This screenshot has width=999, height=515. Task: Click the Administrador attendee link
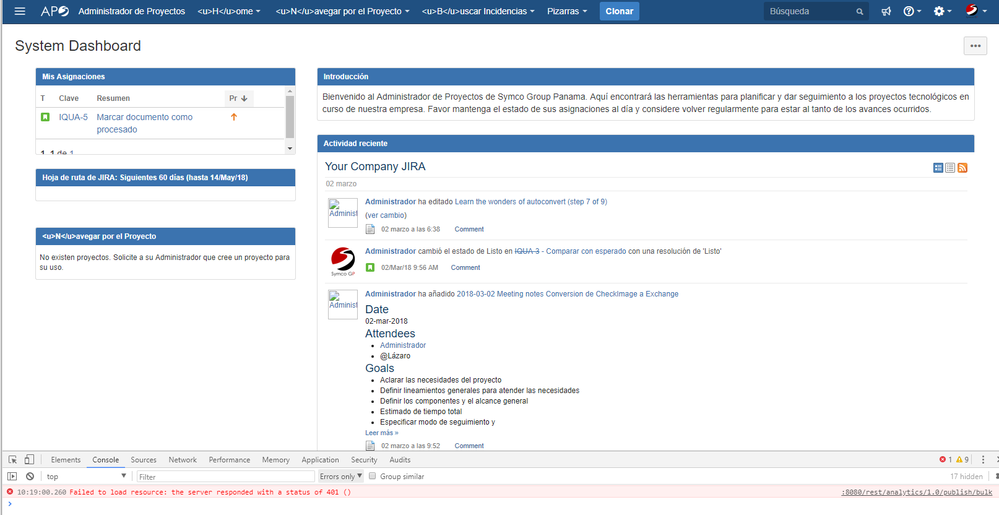coord(403,345)
